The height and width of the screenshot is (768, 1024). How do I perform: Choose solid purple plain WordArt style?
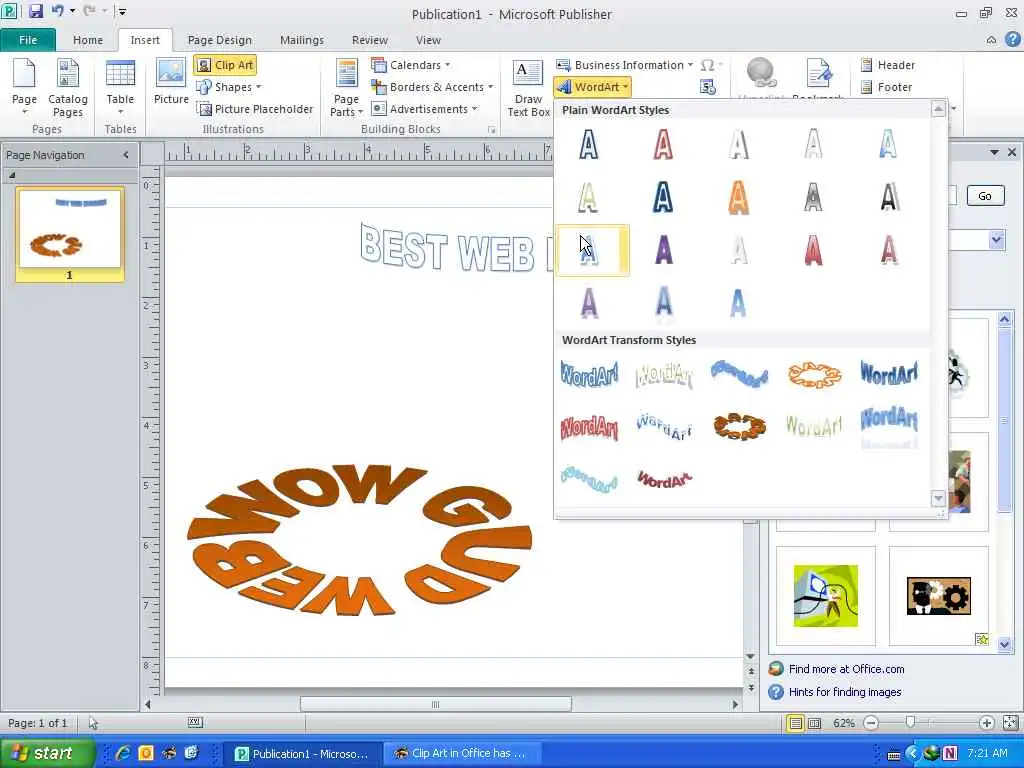663,250
